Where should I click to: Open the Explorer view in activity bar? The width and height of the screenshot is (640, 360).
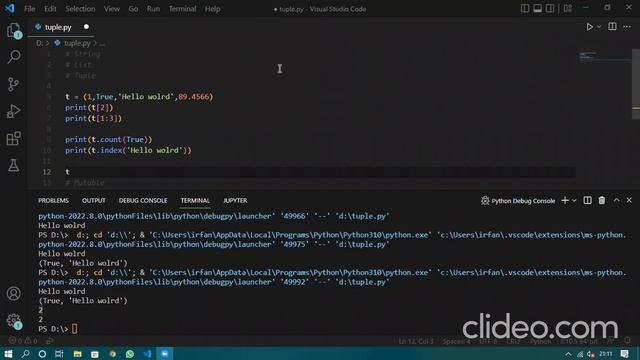pyautogui.click(x=13, y=30)
